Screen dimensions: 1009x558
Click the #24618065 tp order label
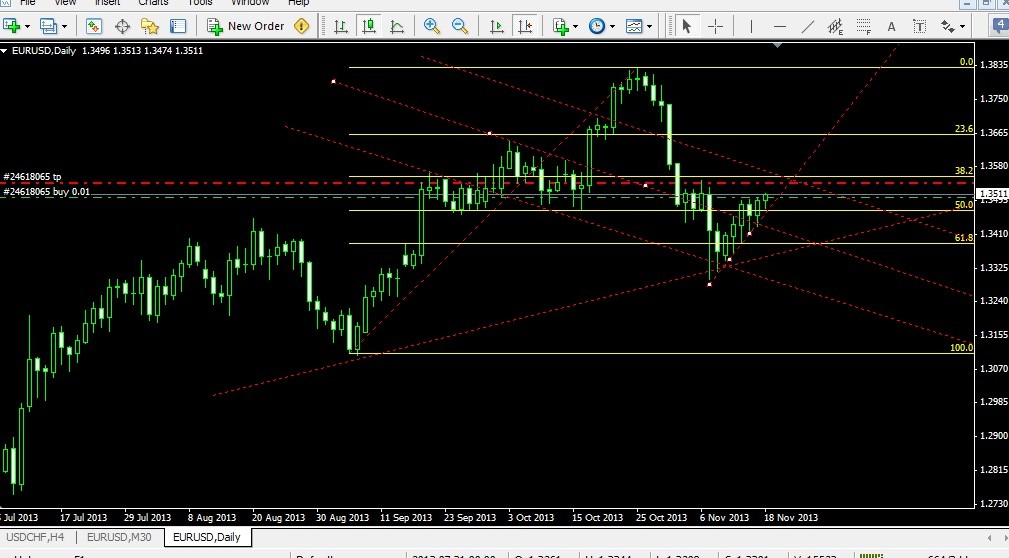click(32, 176)
